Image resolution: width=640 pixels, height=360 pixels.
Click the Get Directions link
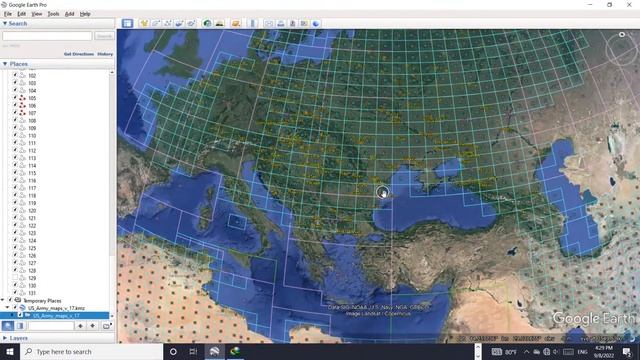click(x=79, y=54)
